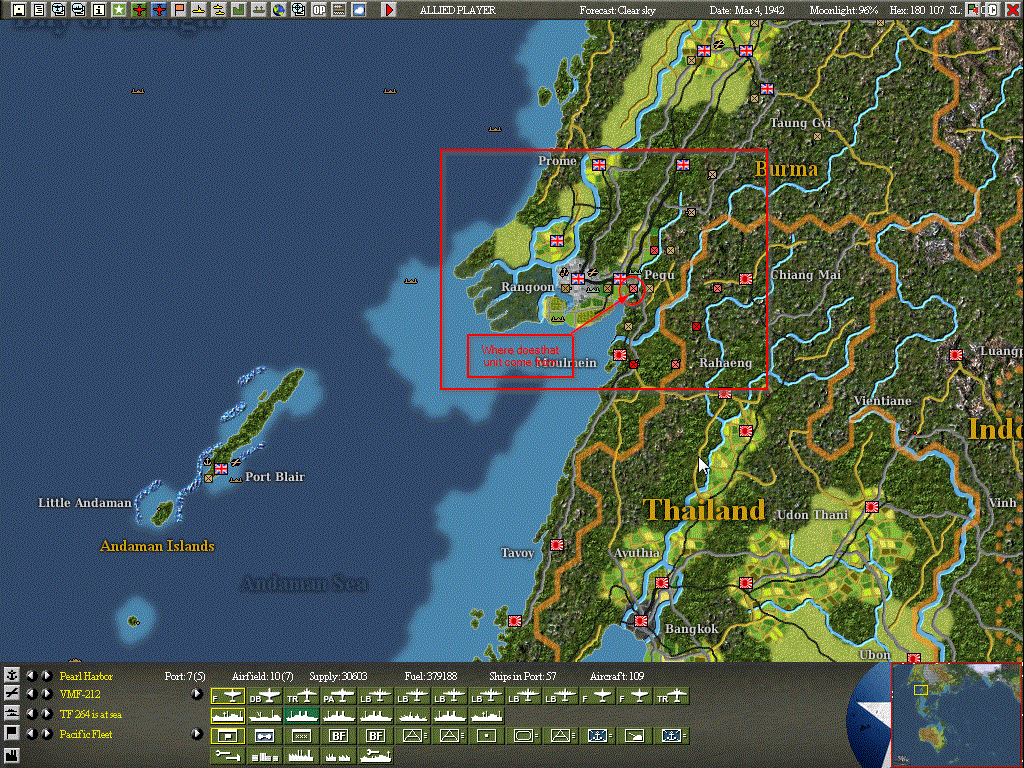Select the xxx corps unit icon
The width and height of the screenshot is (1024, 768).
pos(301,736)
